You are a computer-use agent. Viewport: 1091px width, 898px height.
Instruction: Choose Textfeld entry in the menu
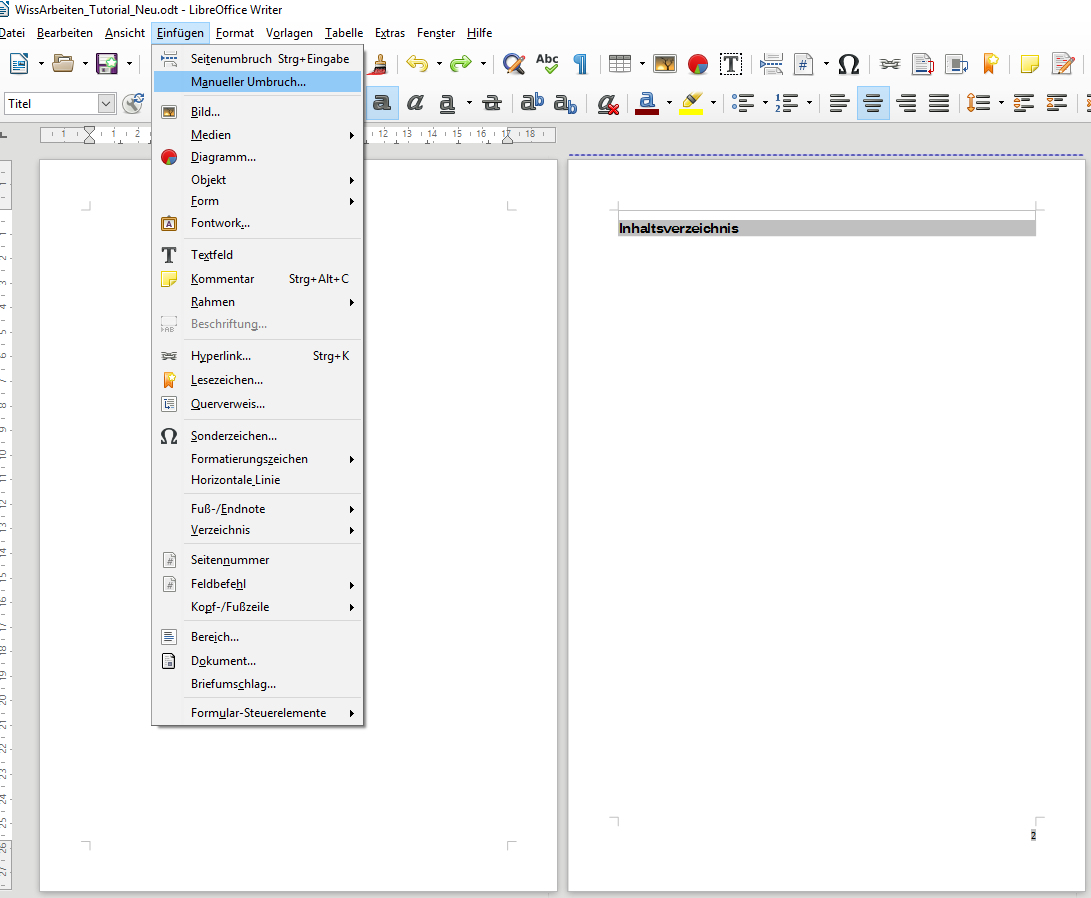pyautogui.click(x=257, y=255)
